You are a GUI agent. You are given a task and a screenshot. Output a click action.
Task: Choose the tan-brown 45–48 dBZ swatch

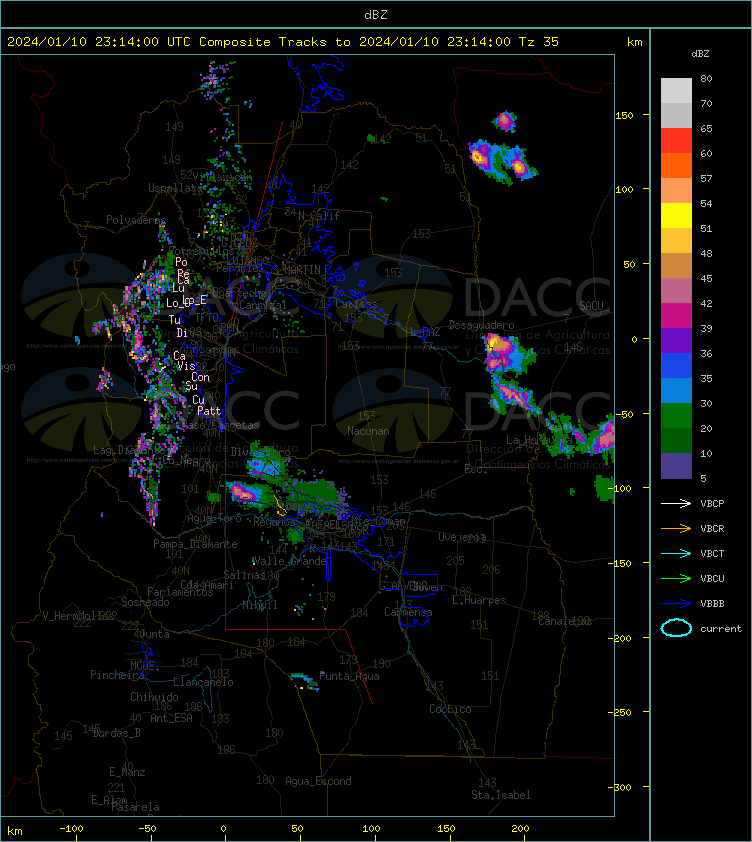click(676, 266)
